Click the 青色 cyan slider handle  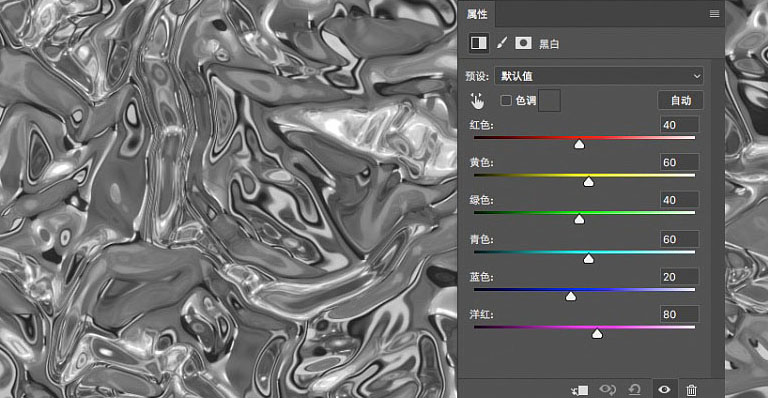(589, 258)
